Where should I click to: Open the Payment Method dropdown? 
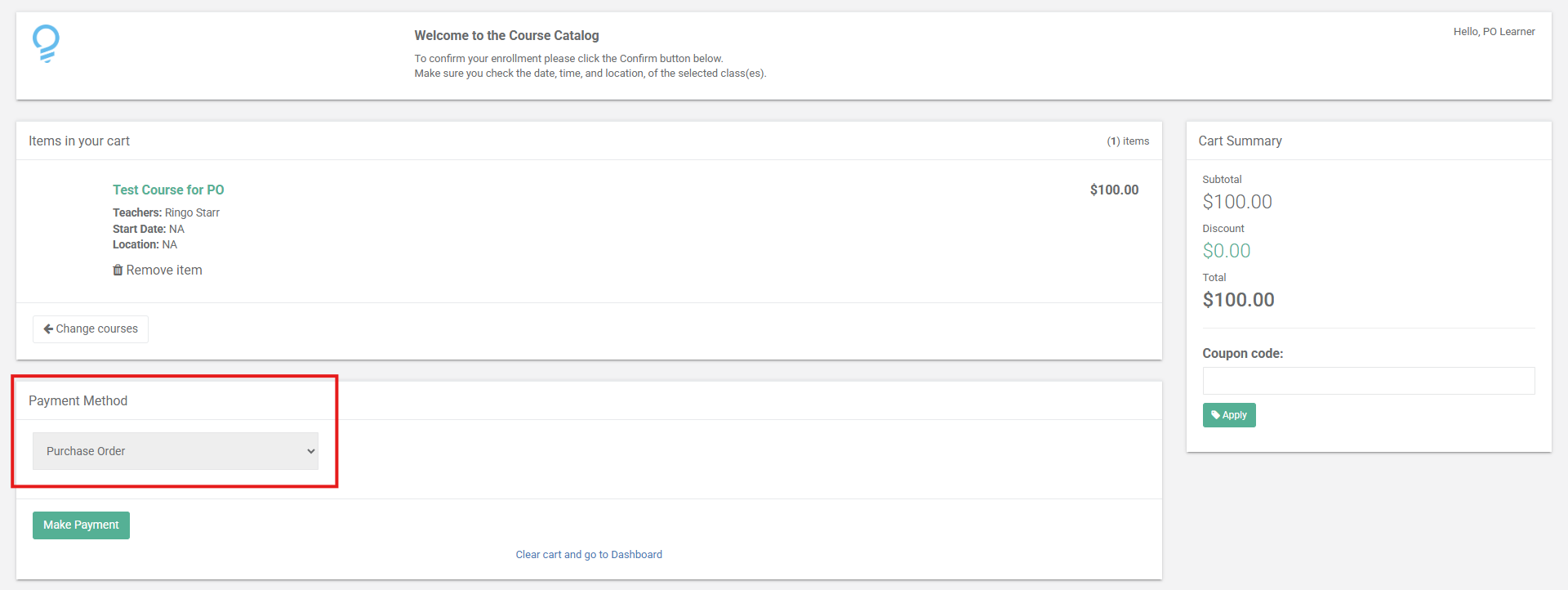click(x=176, y=451)
